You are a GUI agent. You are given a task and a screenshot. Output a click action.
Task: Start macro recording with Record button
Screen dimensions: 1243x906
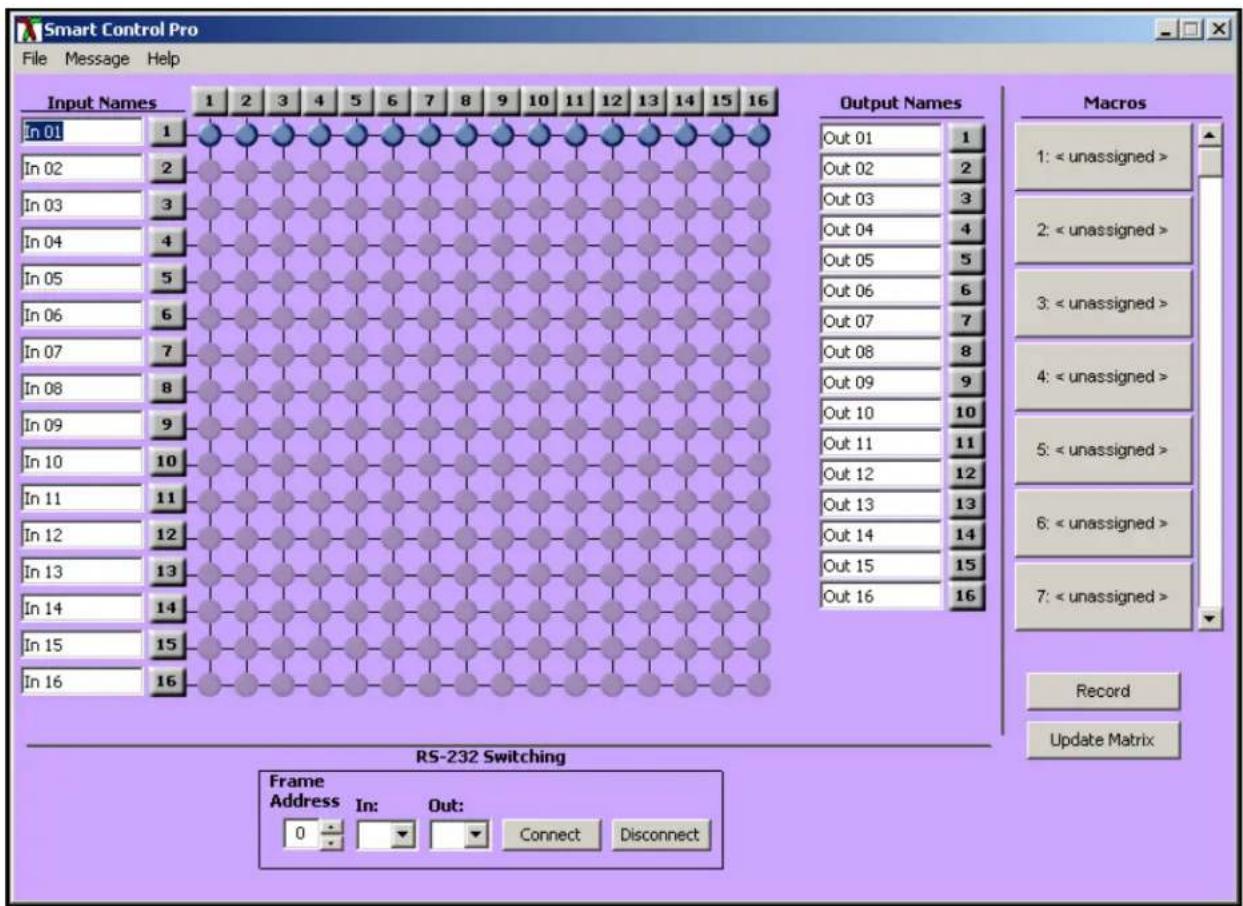pos(1103,691)
